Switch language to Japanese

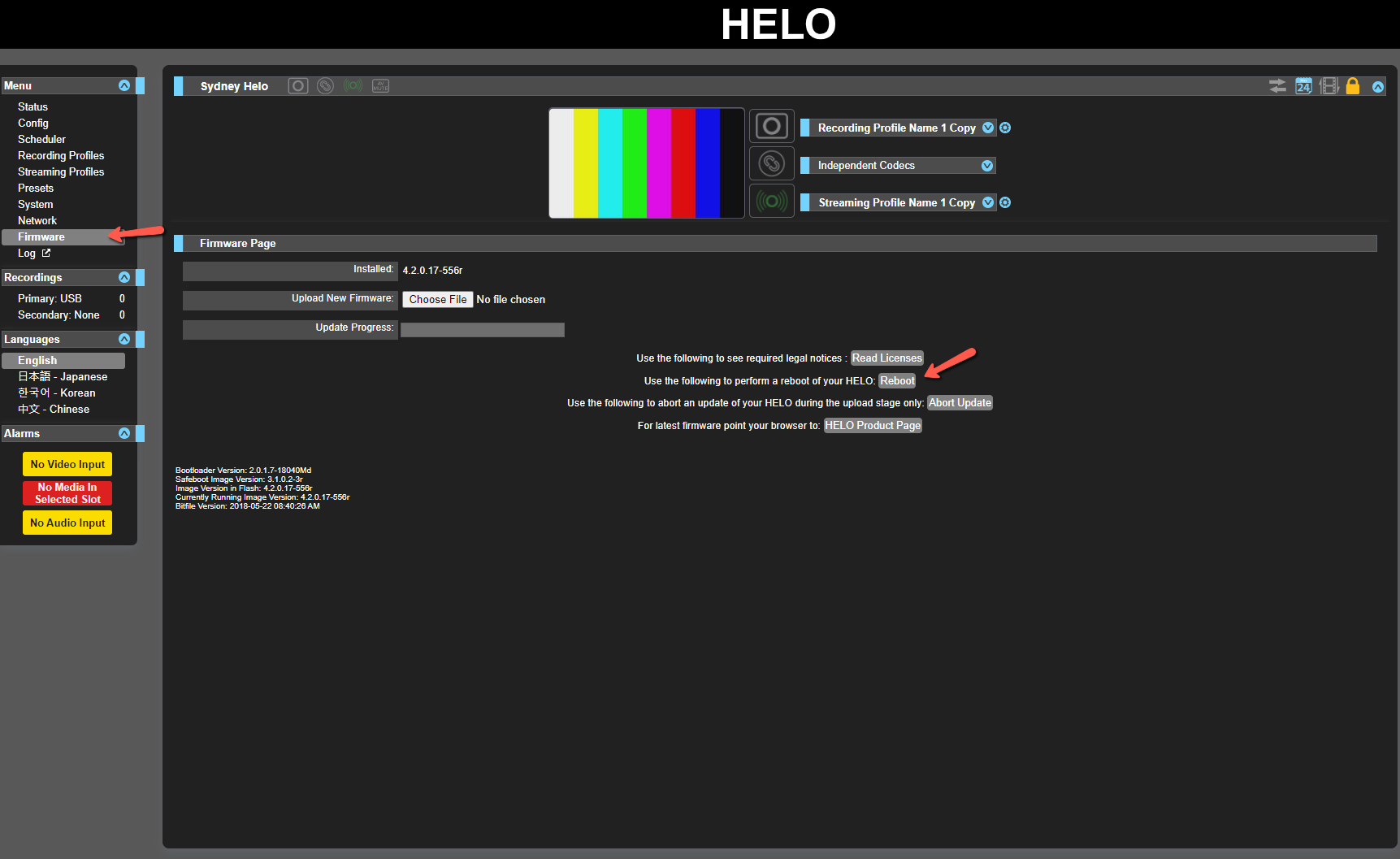tap(63, 376)
